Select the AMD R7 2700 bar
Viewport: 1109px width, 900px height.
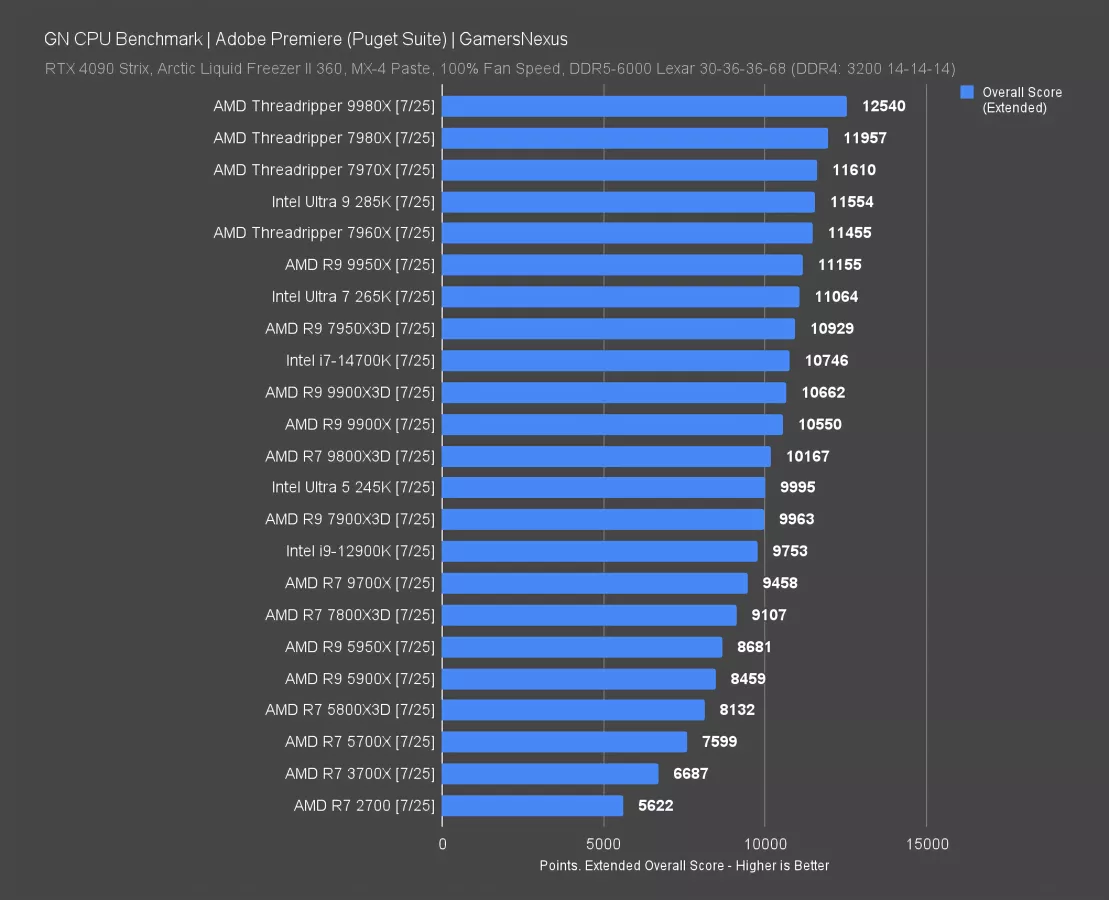[x=532, y=806]
